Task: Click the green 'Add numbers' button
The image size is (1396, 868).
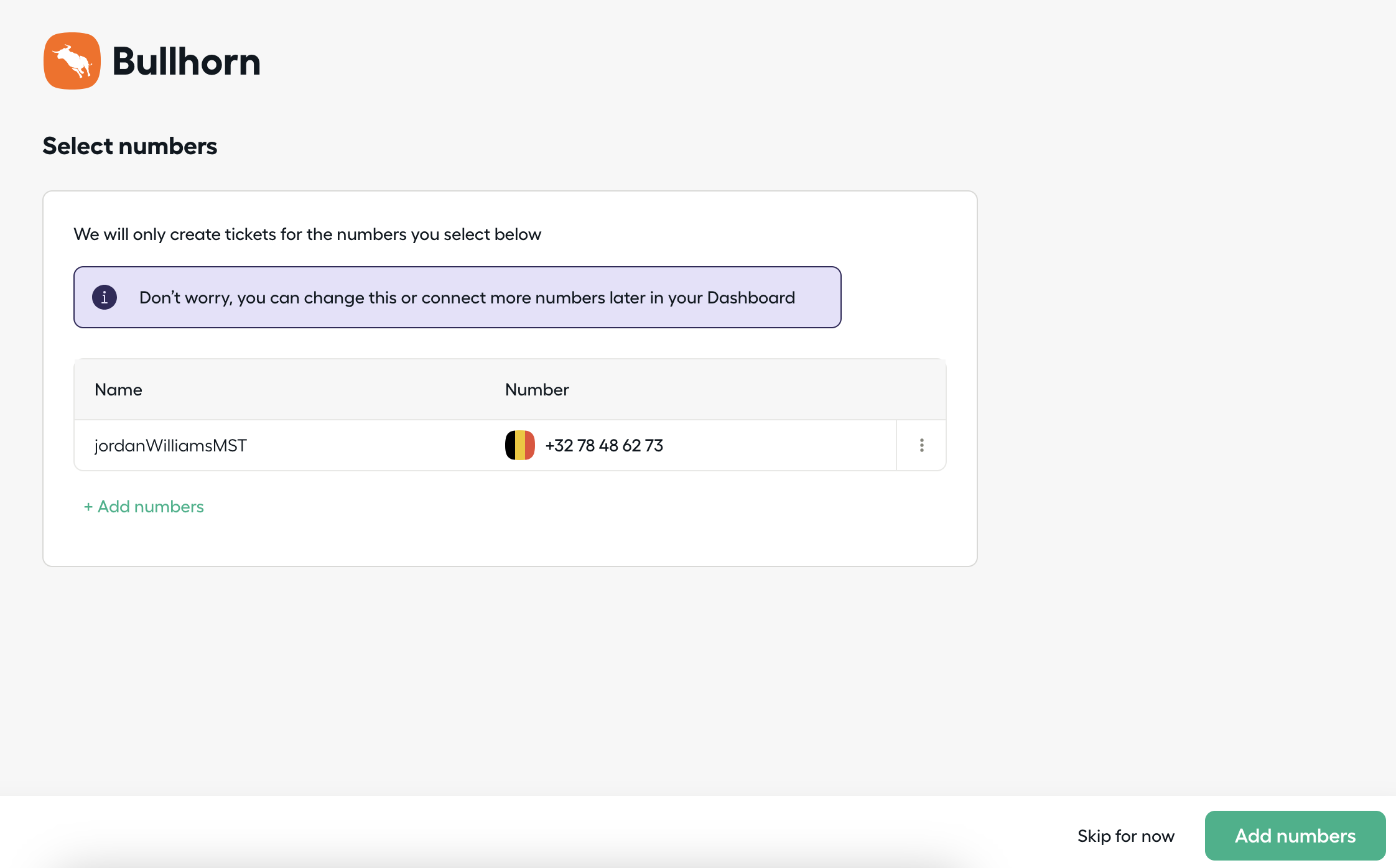Action: (1295, 836)
